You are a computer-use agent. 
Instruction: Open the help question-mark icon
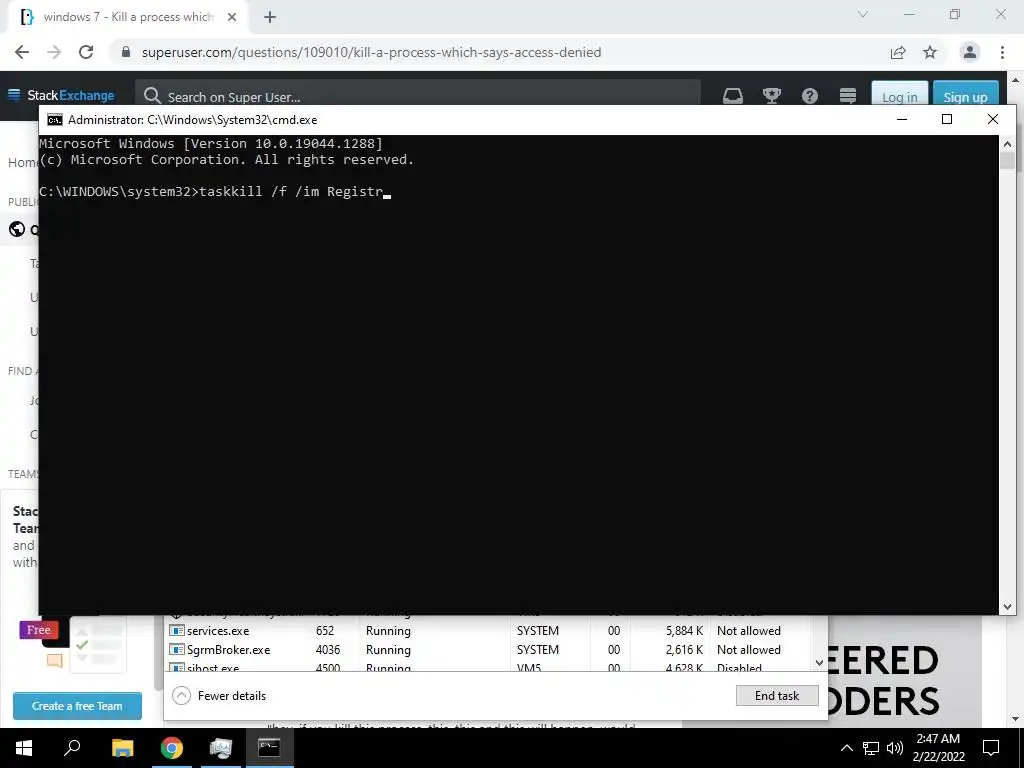(x=810, y=97)
